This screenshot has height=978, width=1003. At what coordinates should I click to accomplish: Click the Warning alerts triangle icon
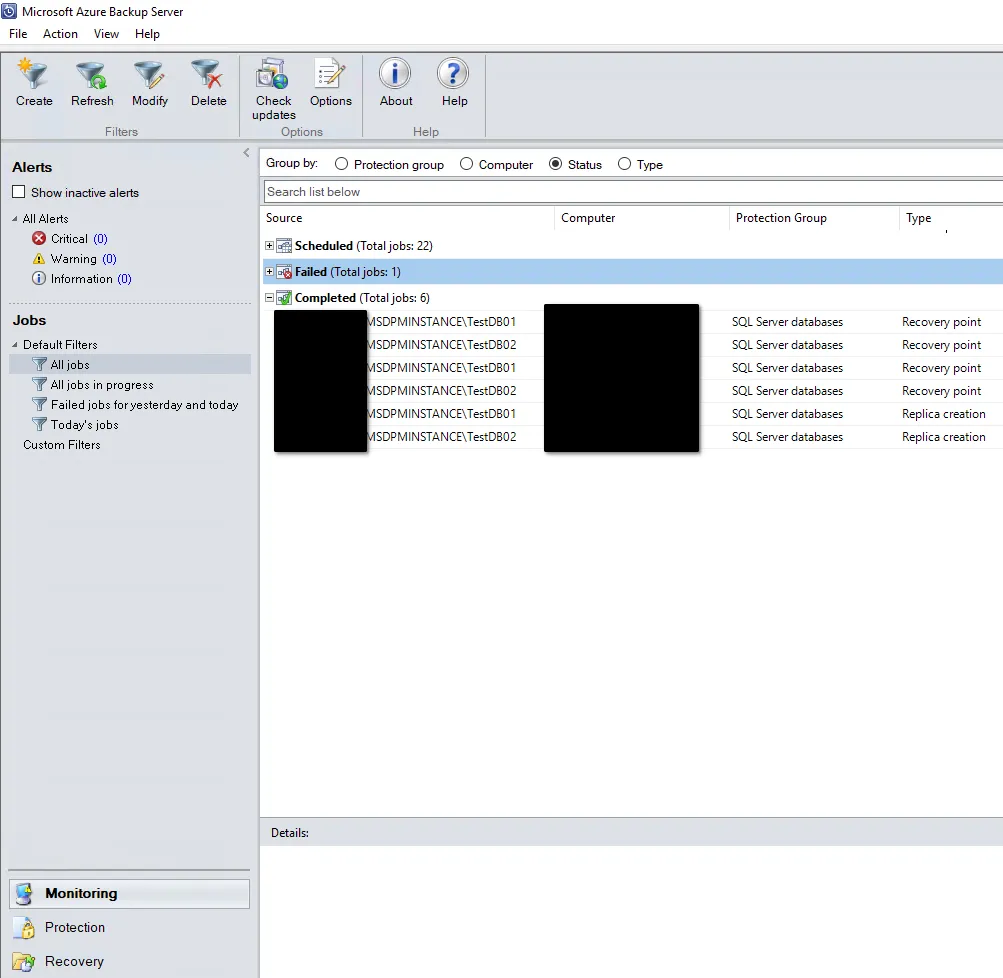(39, 258)
